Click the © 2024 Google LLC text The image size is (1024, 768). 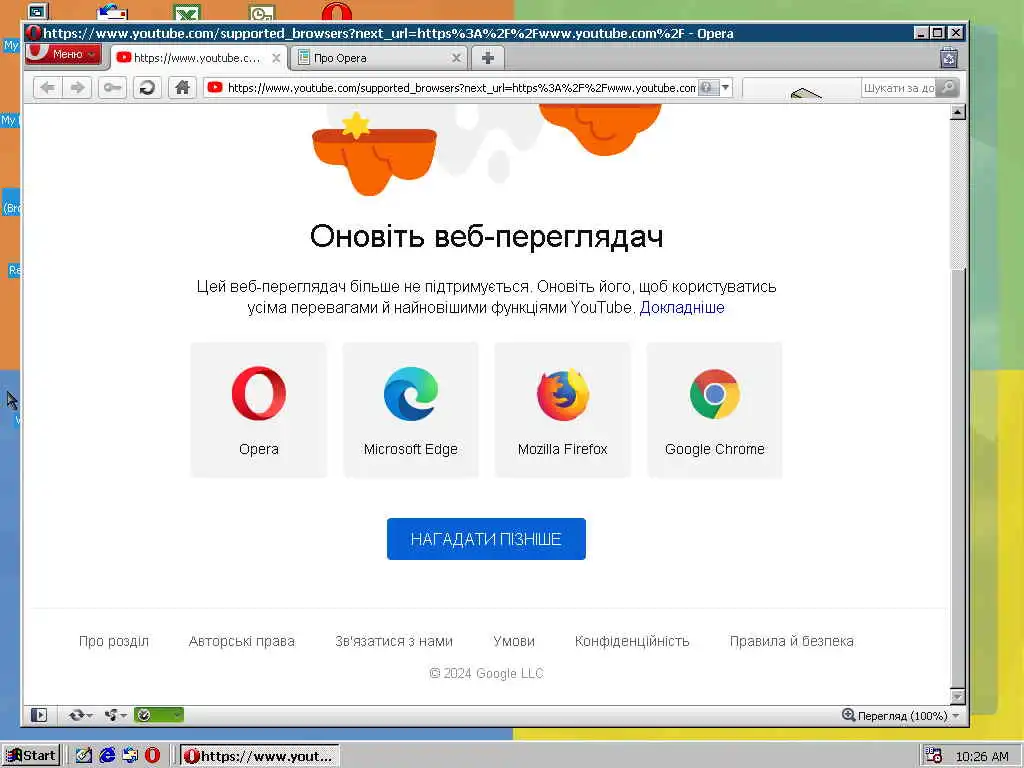coord(487,673)
